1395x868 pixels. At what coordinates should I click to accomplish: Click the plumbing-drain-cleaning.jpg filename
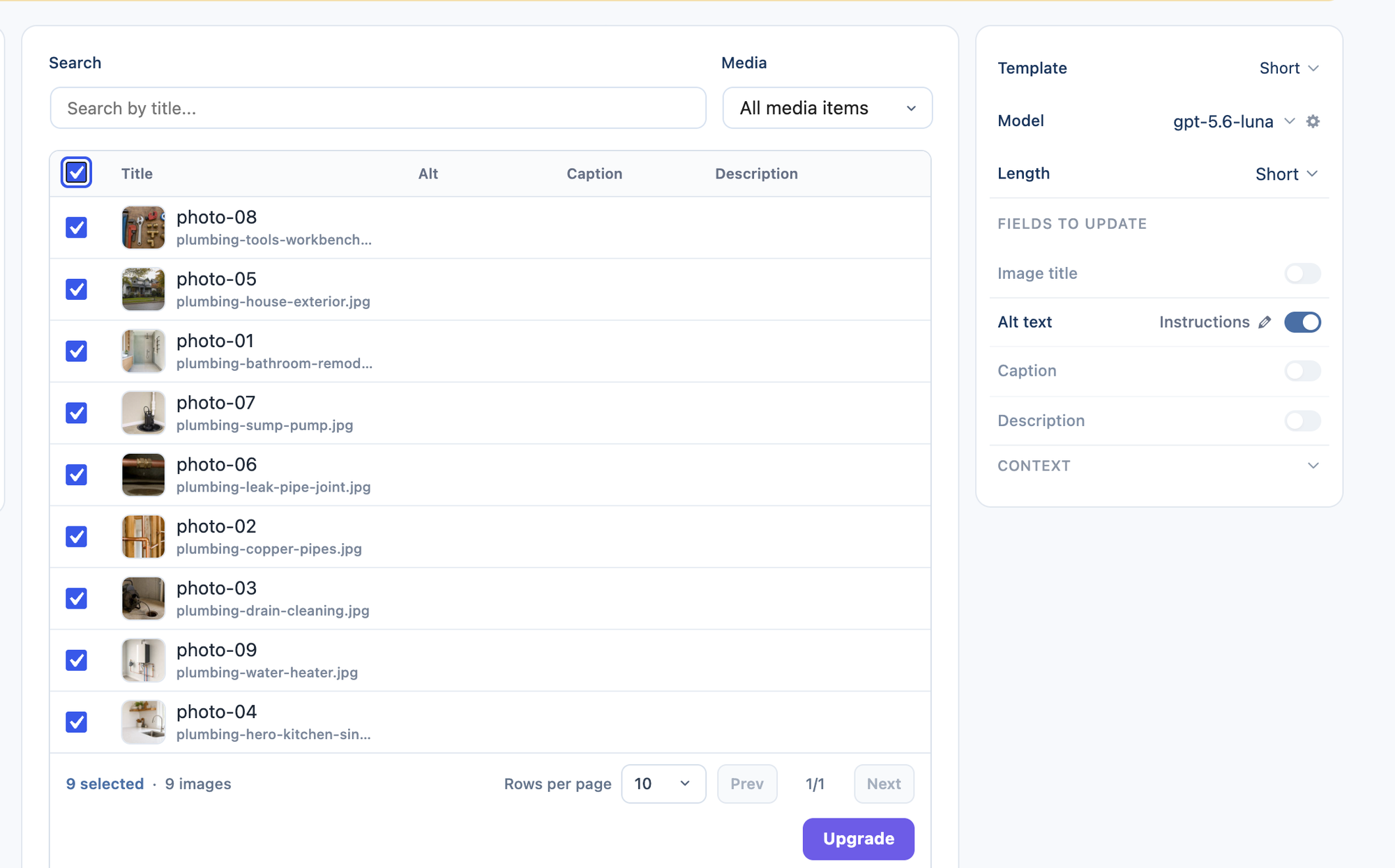point(273,611)
